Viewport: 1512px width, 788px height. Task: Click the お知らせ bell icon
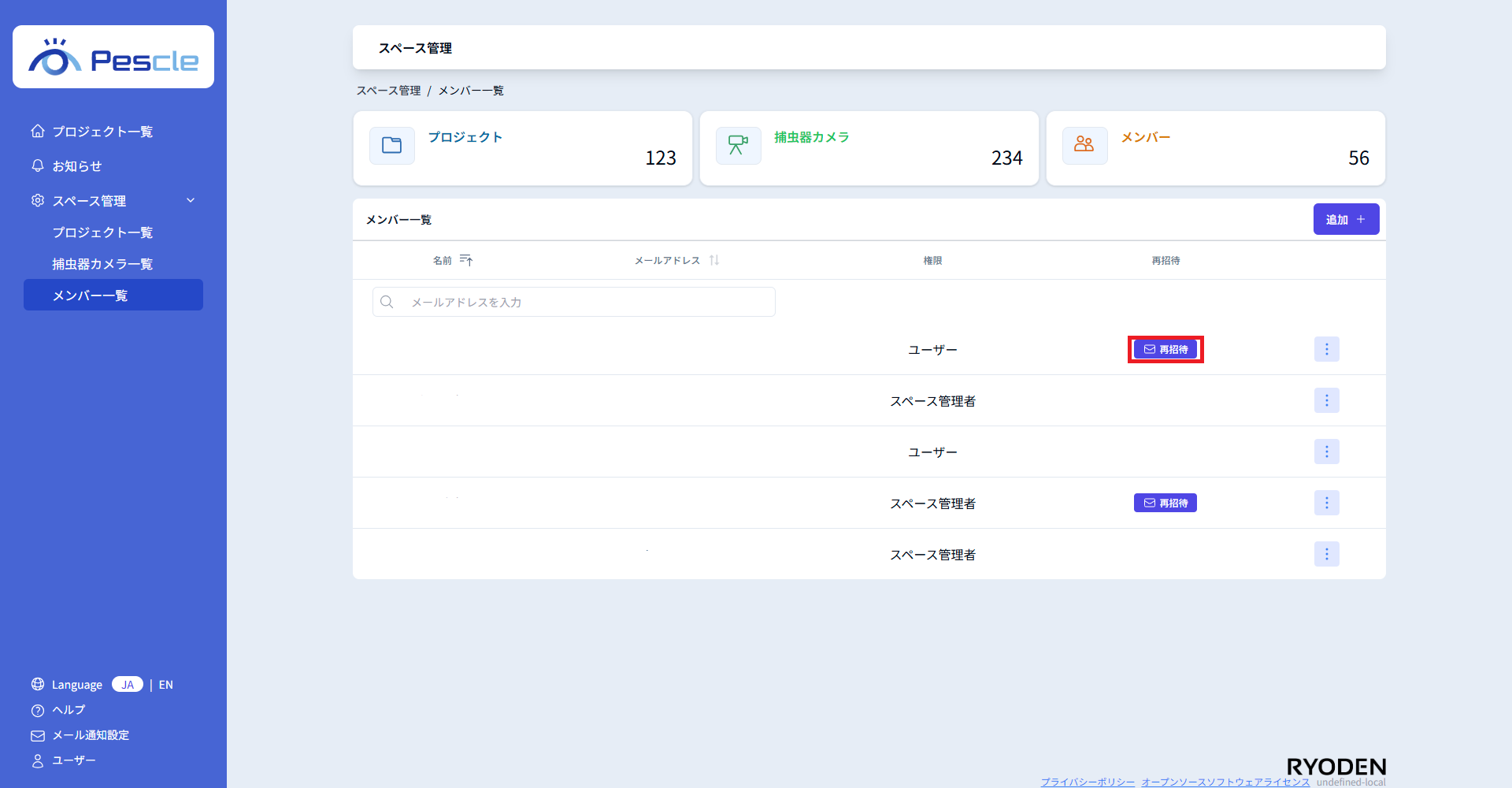(38, 165)
